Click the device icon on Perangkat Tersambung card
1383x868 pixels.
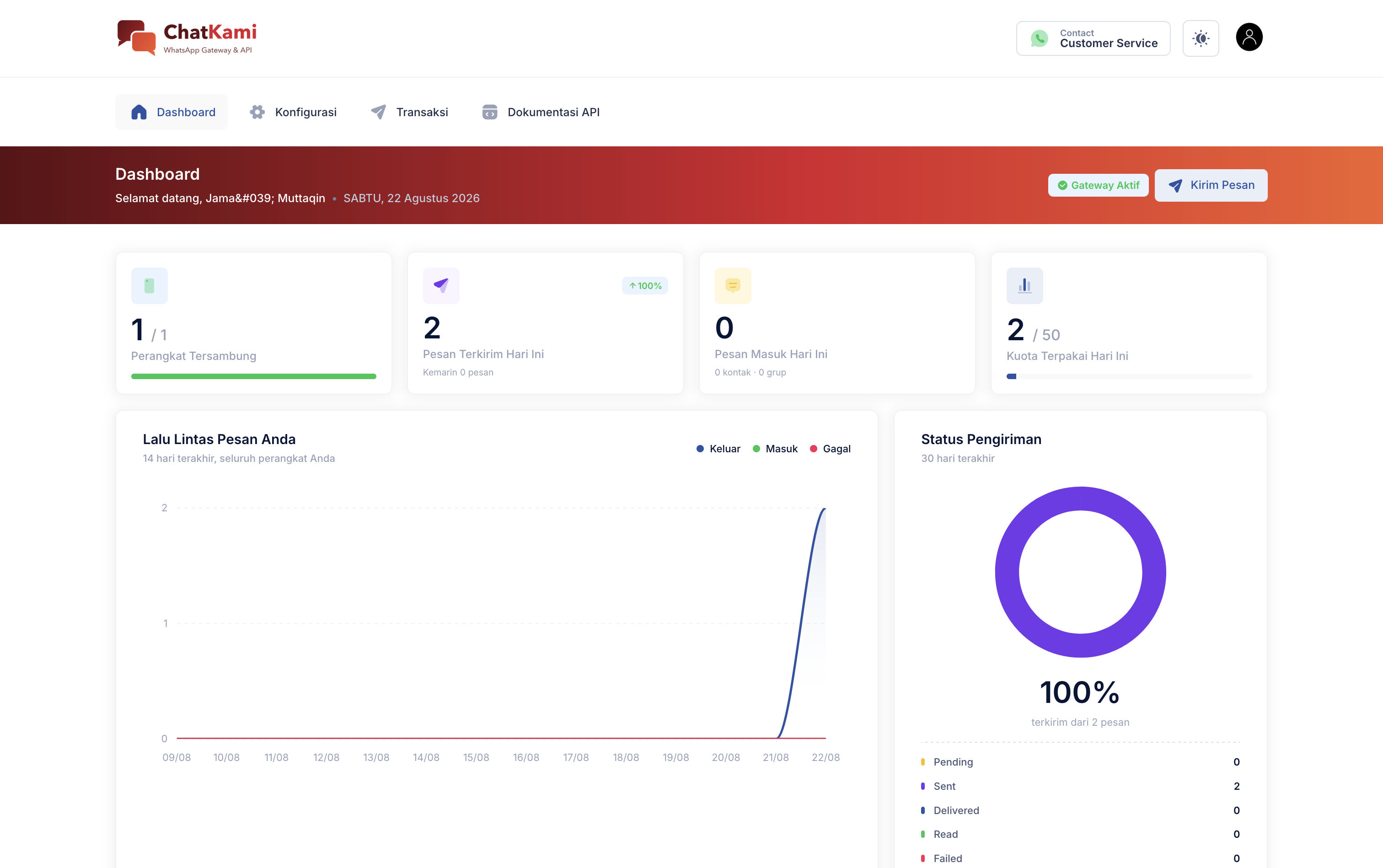[x=149, y=286]
